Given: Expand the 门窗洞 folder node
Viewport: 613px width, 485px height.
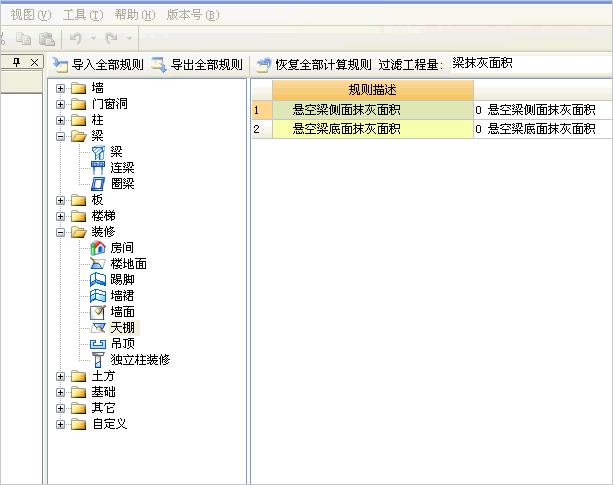Looking at the screenshot, I should point(60,104).
